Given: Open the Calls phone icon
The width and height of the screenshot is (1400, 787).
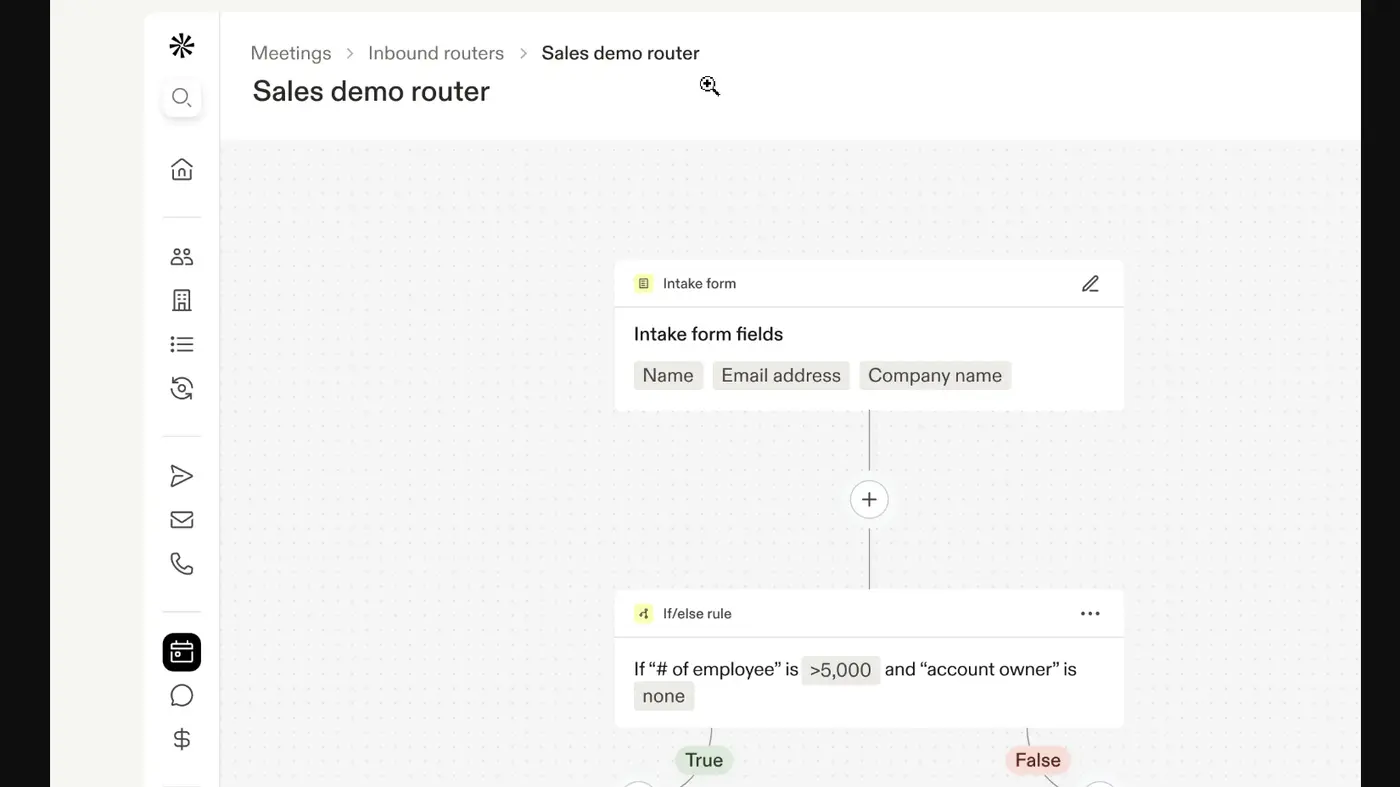Looking at the screenshot, I should click(x=181, y=564).
